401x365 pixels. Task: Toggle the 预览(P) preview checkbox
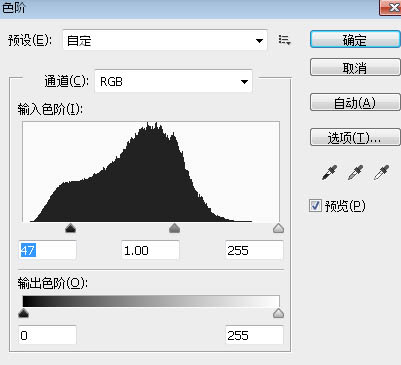tap(315, 206)
